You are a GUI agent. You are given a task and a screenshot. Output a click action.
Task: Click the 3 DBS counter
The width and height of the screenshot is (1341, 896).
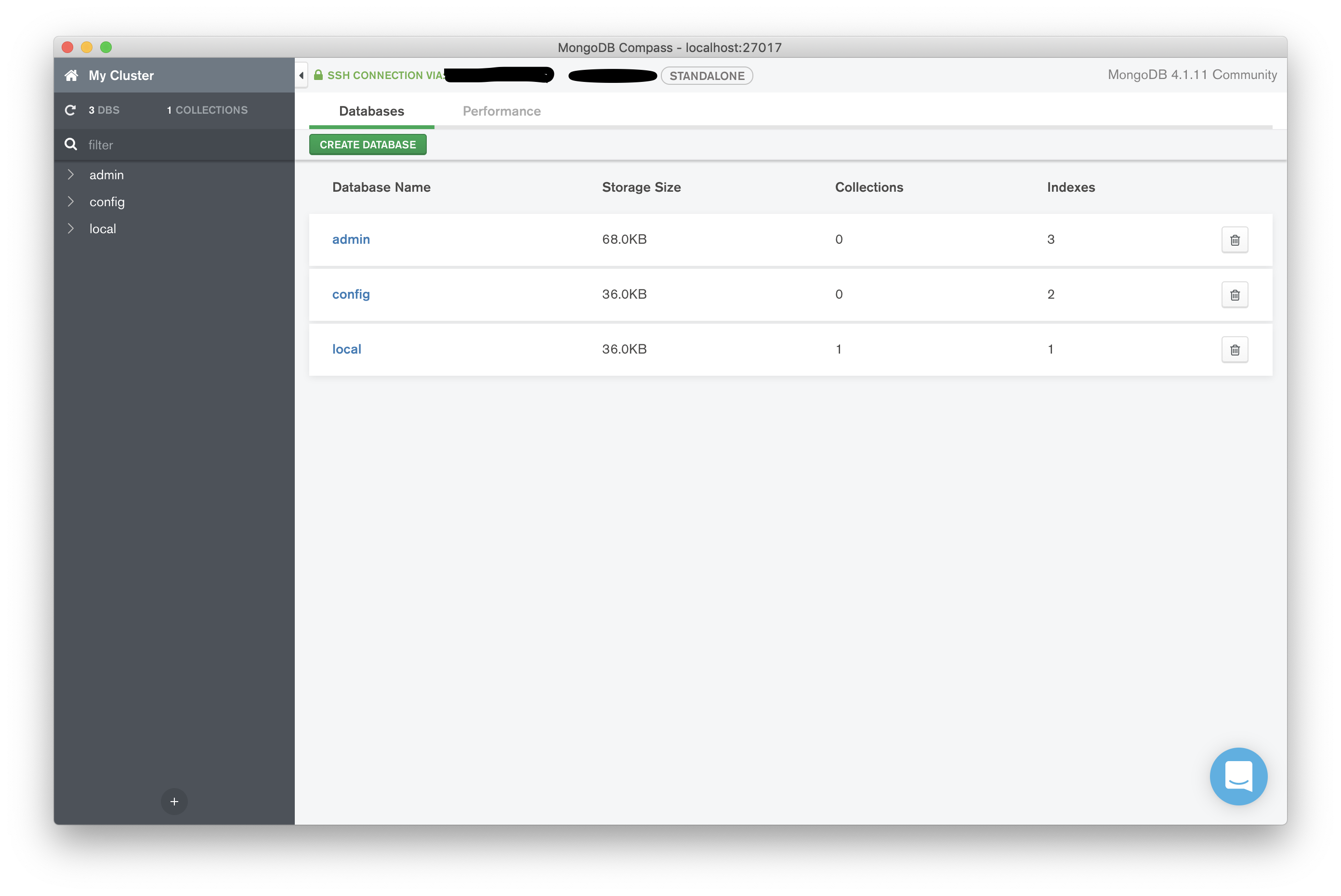pos(104,110)
